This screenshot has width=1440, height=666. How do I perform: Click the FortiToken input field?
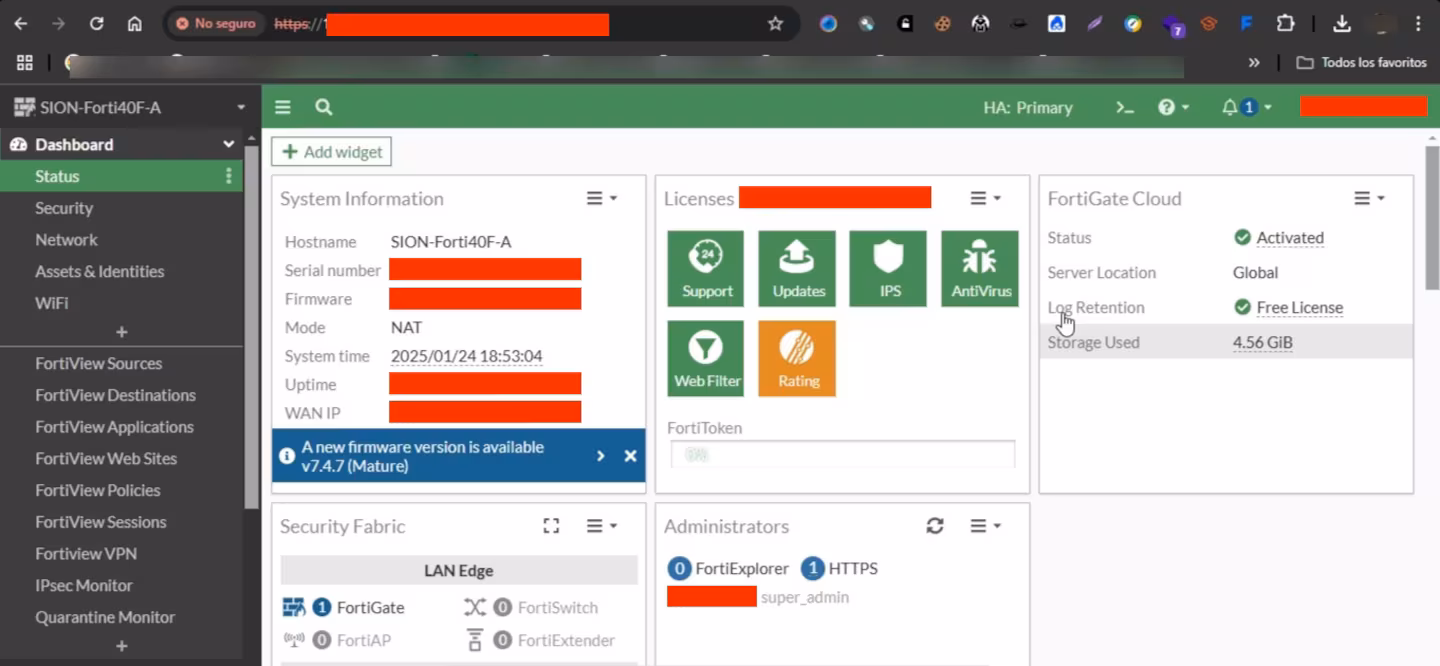coord(842,455)
